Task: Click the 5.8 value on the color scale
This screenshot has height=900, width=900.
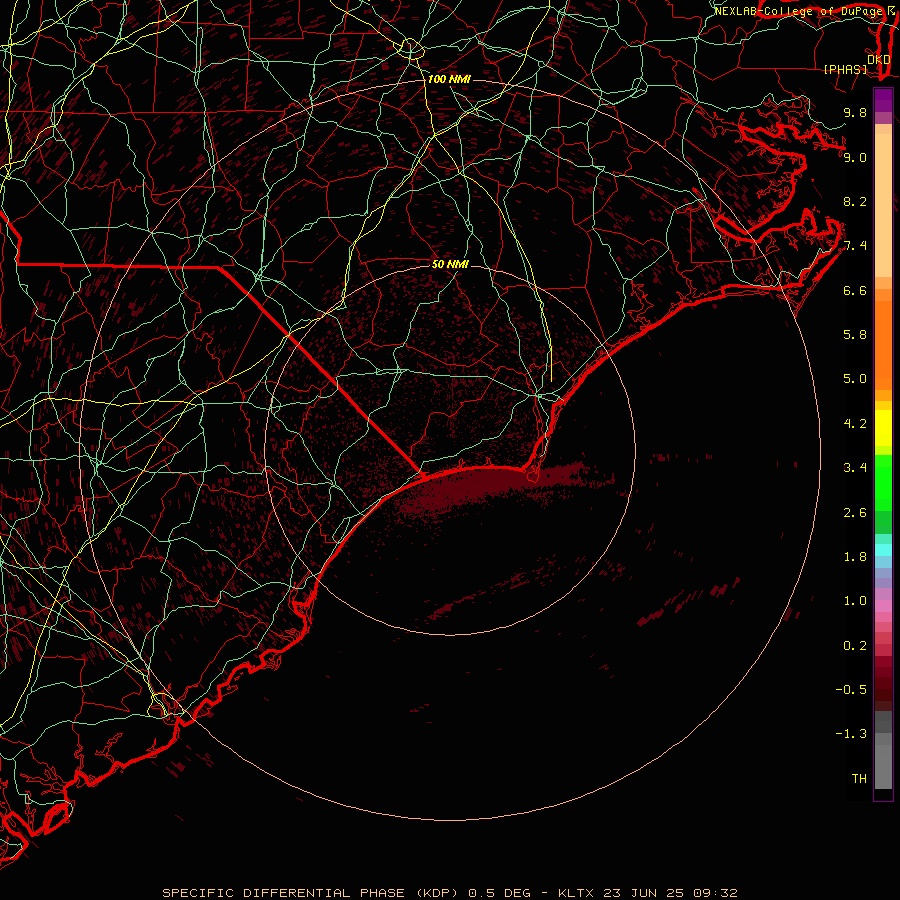Action: click(x=855, y=334)
